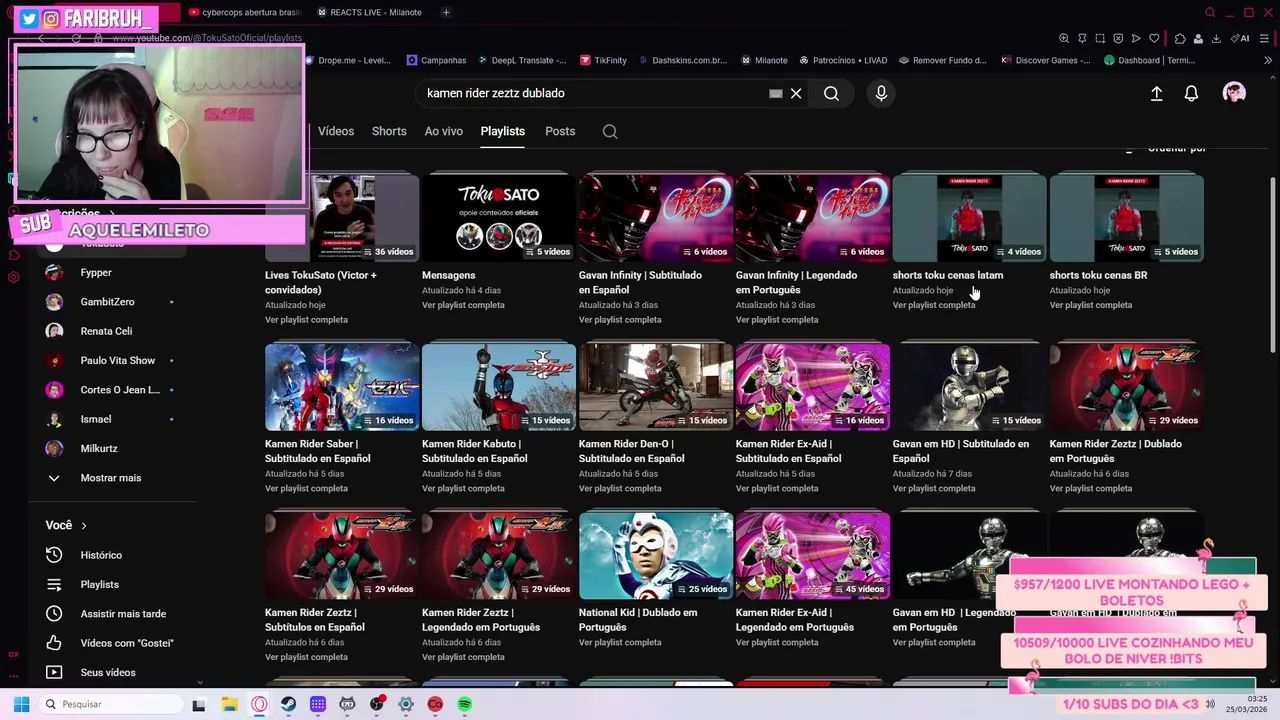
Task: Click the page vertical scrollbar
Action: click(1272, 265)
